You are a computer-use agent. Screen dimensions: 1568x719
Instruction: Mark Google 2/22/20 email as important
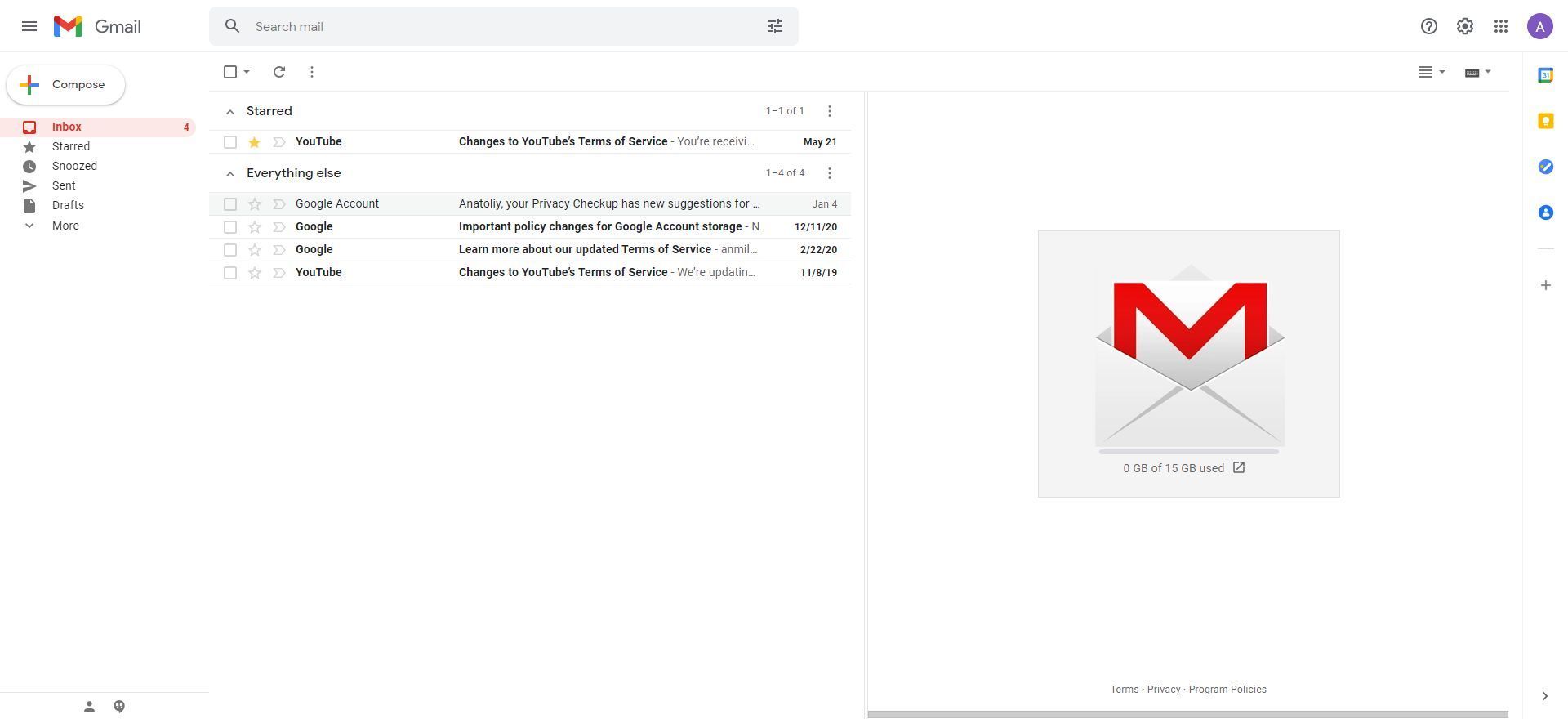click(x=279, y=250)
